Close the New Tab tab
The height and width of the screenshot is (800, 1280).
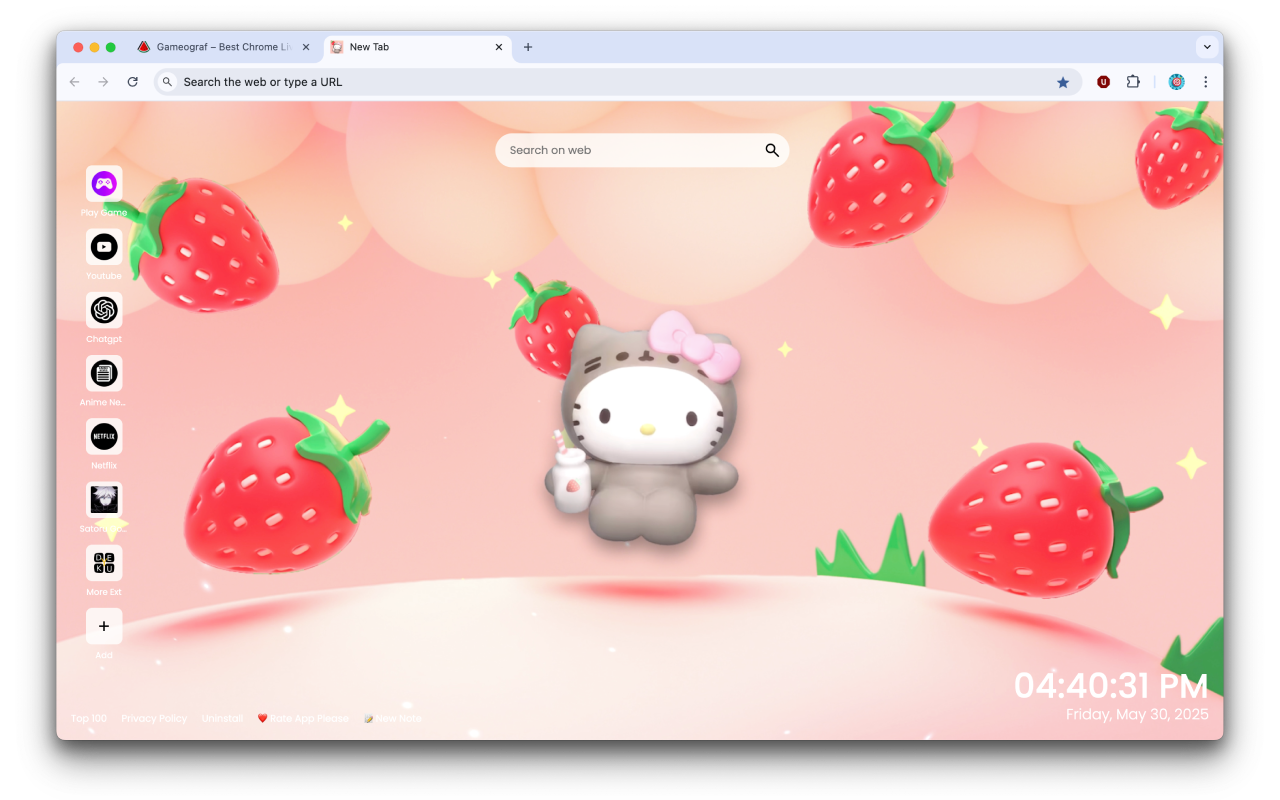click(499, 47)
